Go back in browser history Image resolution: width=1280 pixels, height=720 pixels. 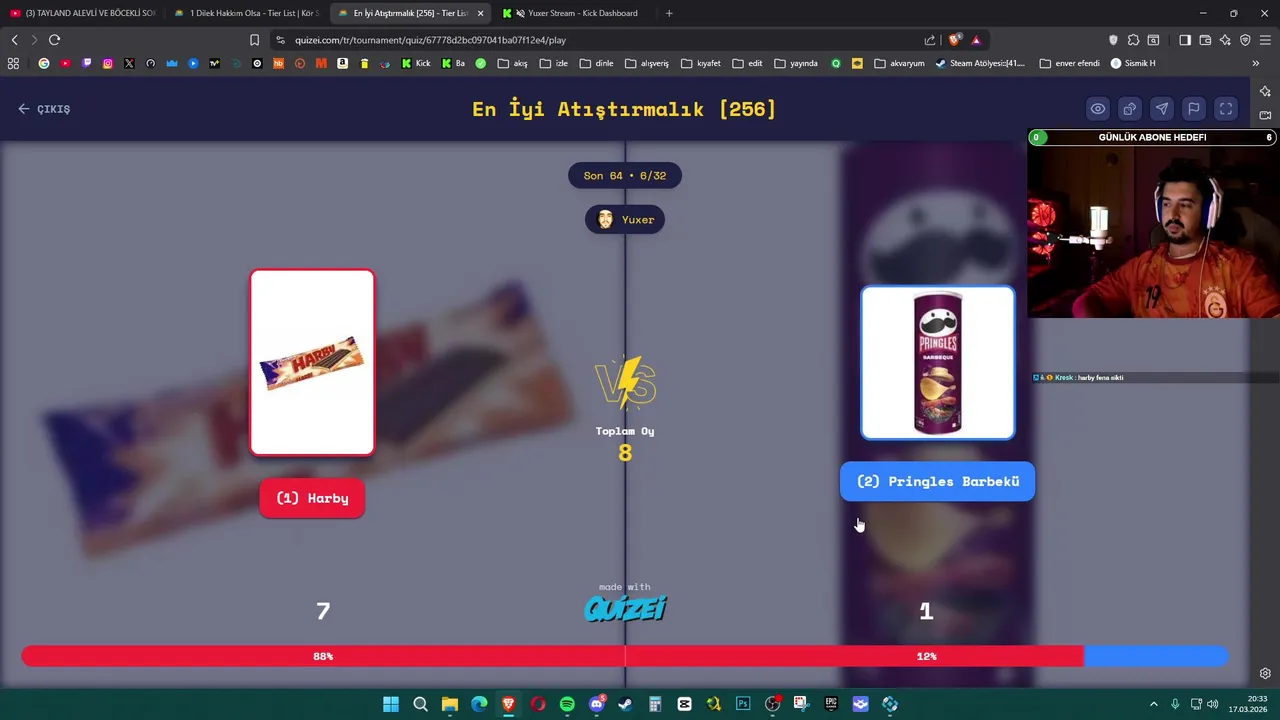tap(14, 40)
